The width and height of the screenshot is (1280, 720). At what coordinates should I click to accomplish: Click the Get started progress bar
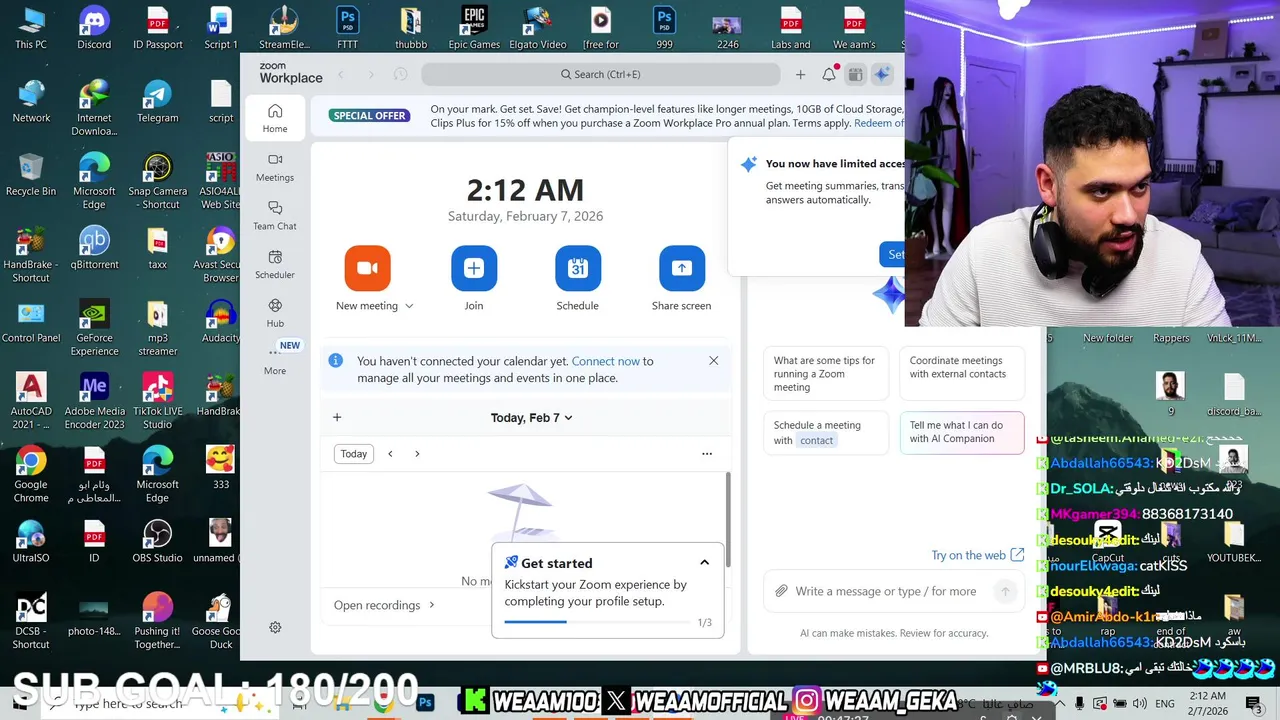point(597,622)
